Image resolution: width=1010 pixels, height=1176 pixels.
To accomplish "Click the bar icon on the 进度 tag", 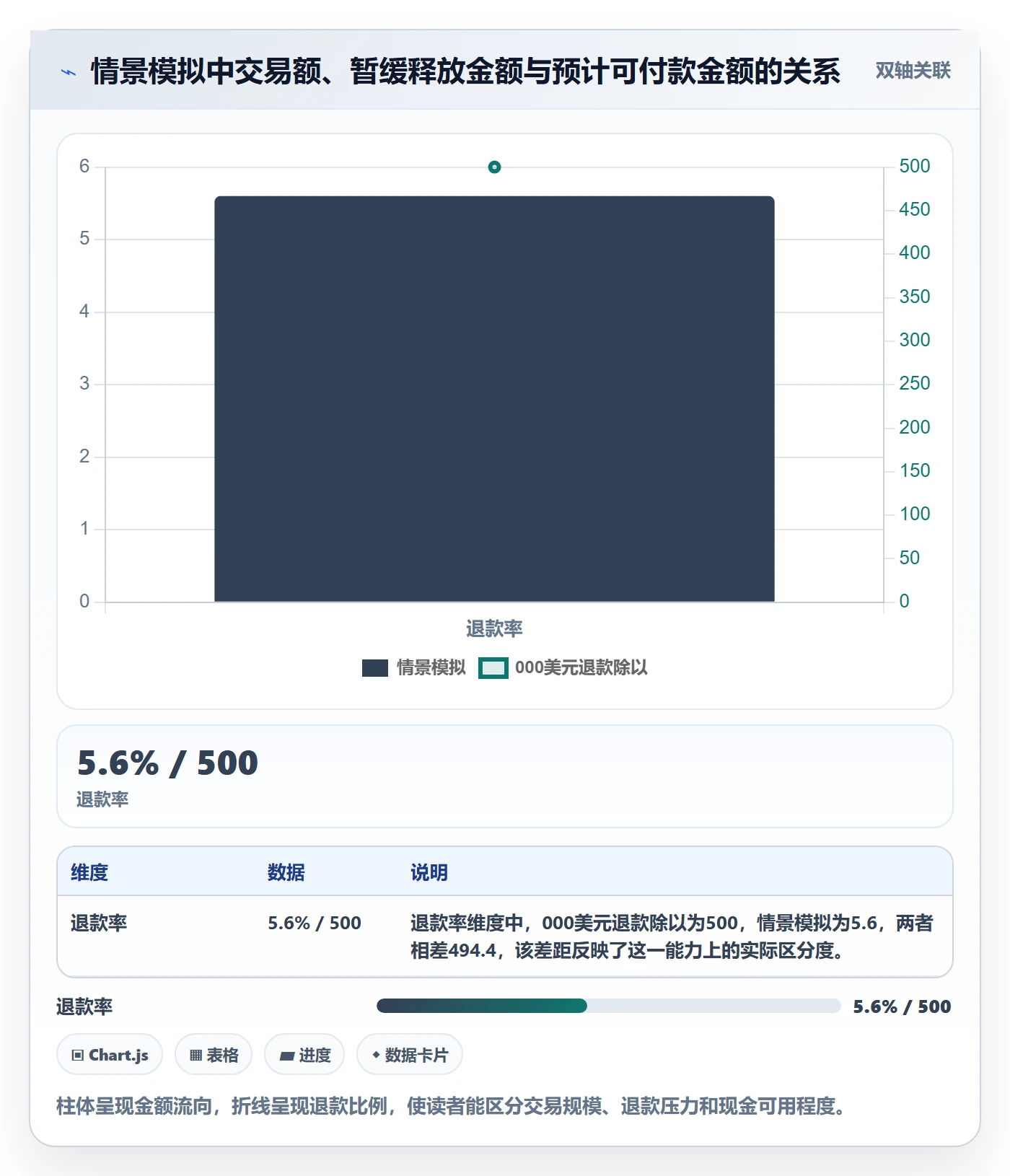I will click(287, 1056).
